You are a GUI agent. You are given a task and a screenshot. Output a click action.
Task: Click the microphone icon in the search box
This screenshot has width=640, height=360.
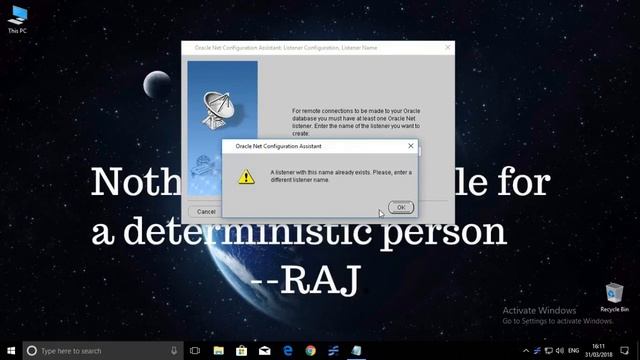174,351
